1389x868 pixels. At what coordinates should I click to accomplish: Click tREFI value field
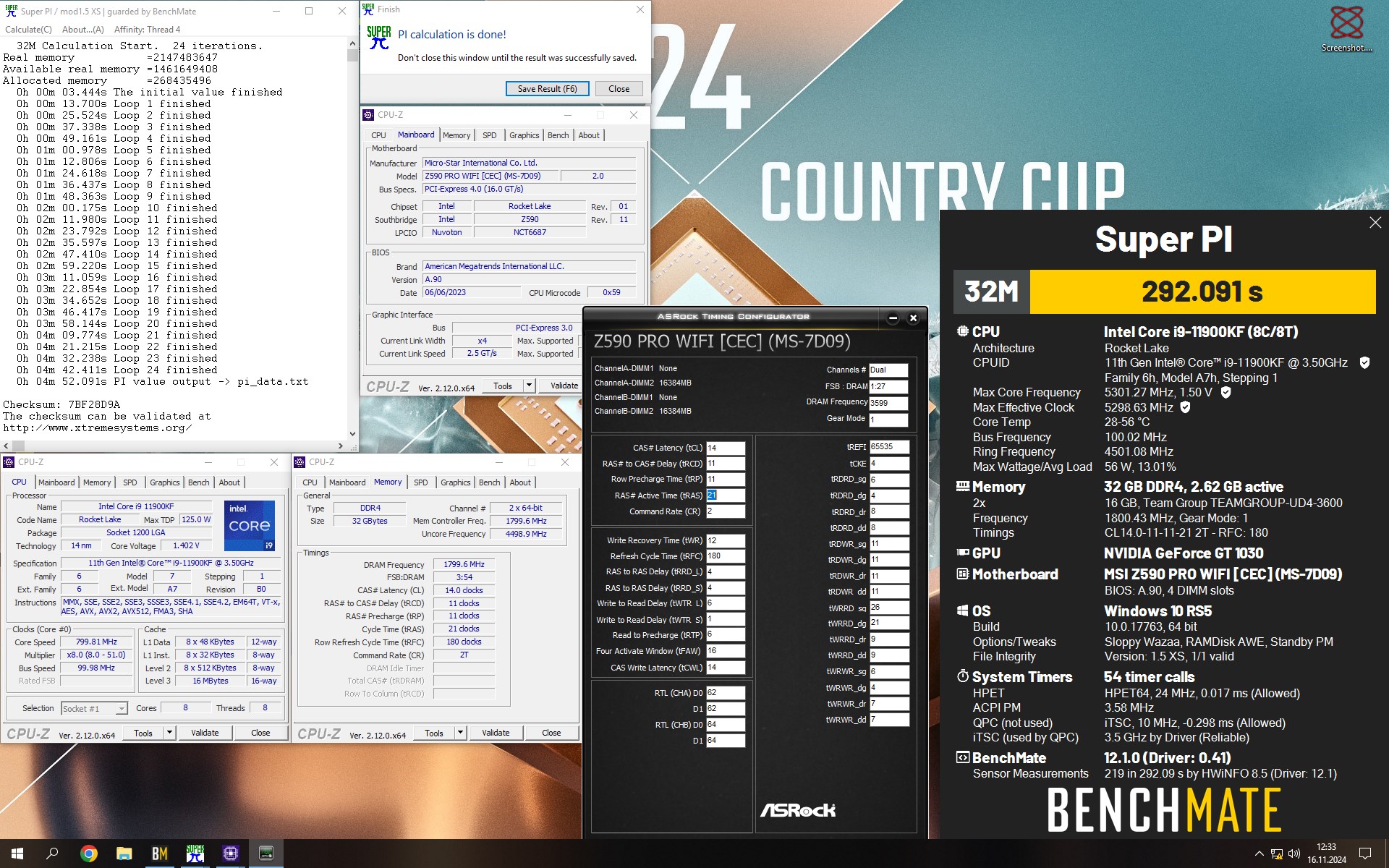[x=889, y=447]
